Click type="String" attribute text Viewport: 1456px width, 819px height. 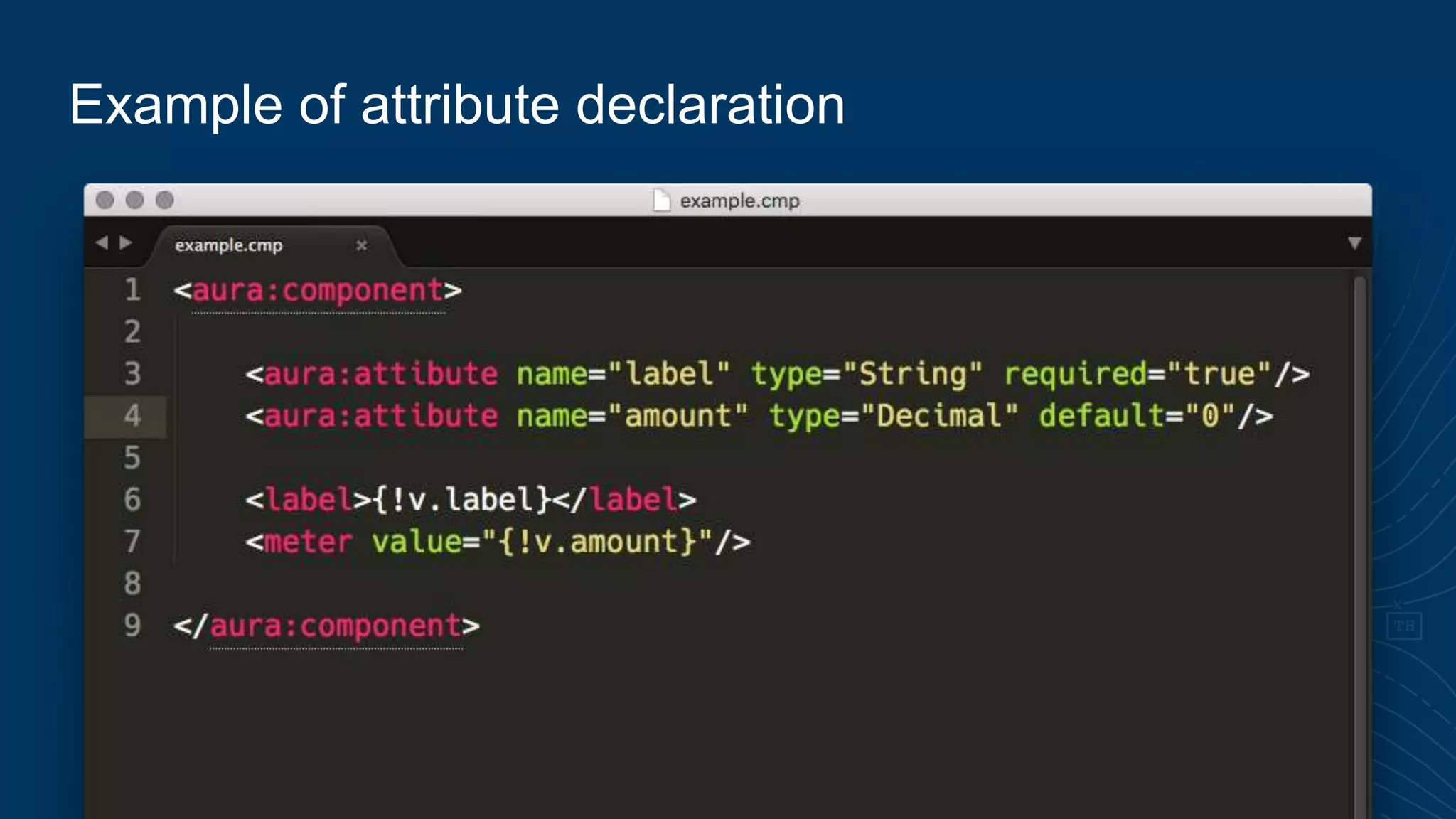867,375
